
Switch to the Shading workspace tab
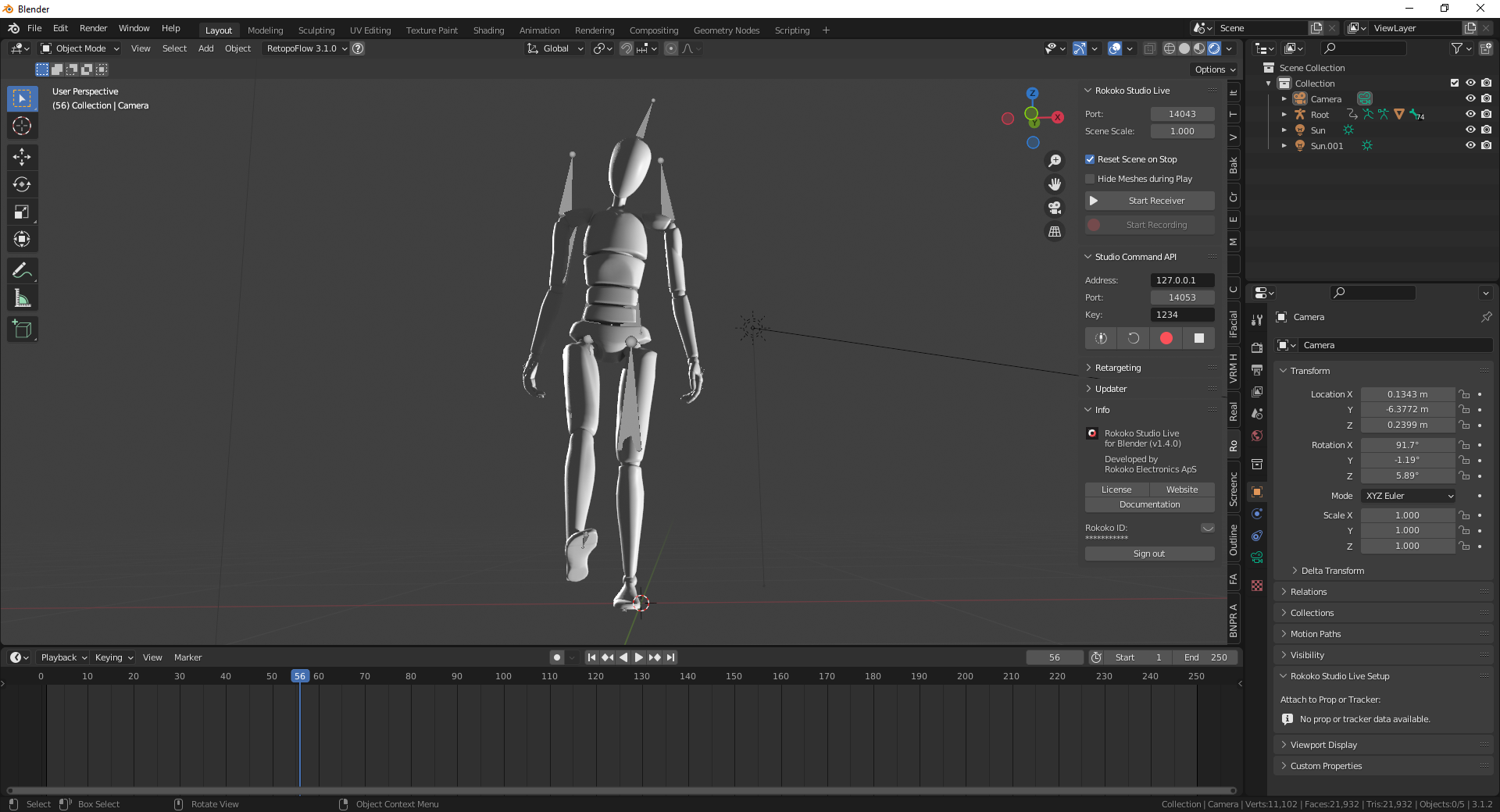[487, 30]
